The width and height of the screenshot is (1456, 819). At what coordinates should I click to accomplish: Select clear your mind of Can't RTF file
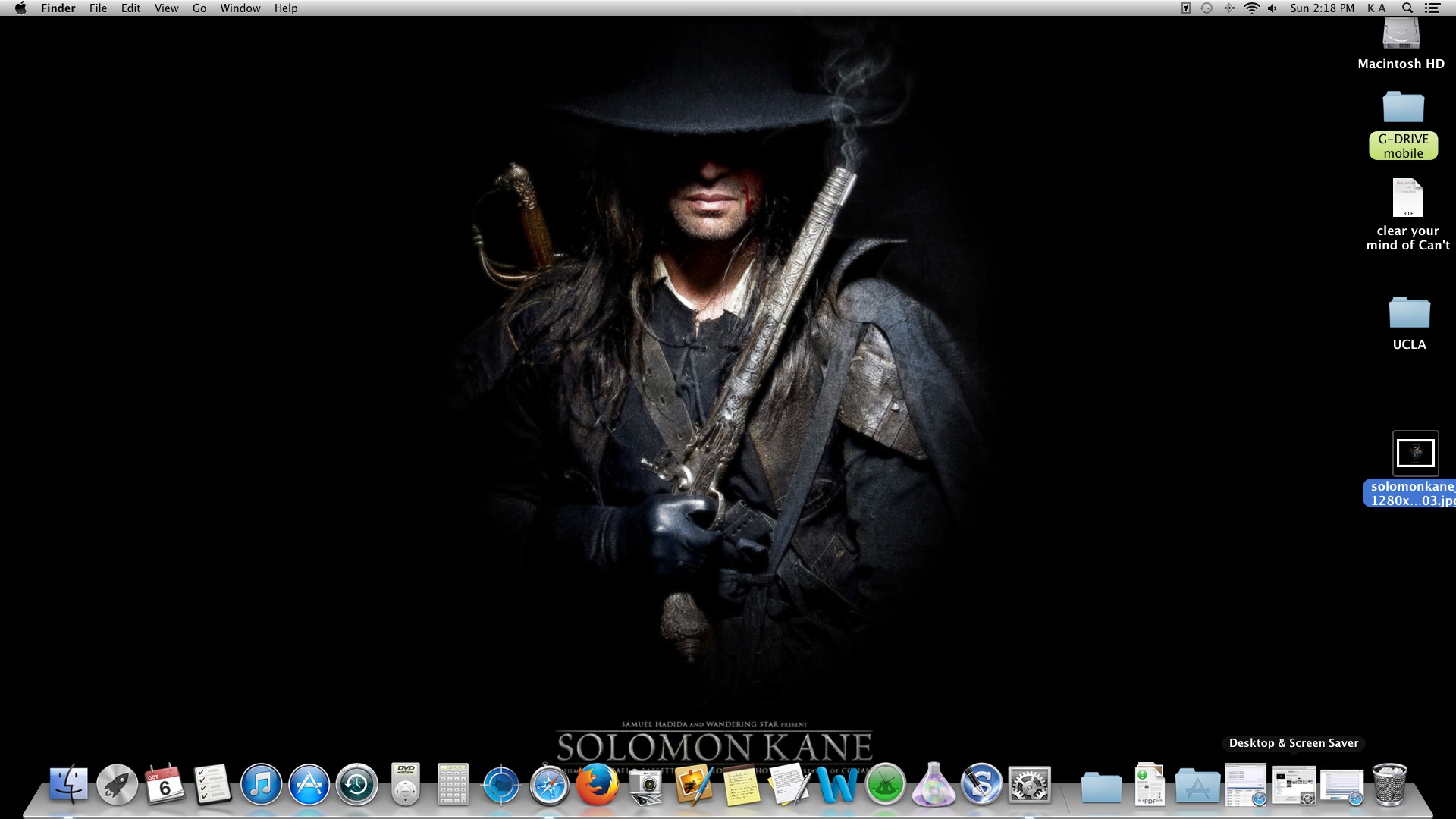[x=1407, y=198]
